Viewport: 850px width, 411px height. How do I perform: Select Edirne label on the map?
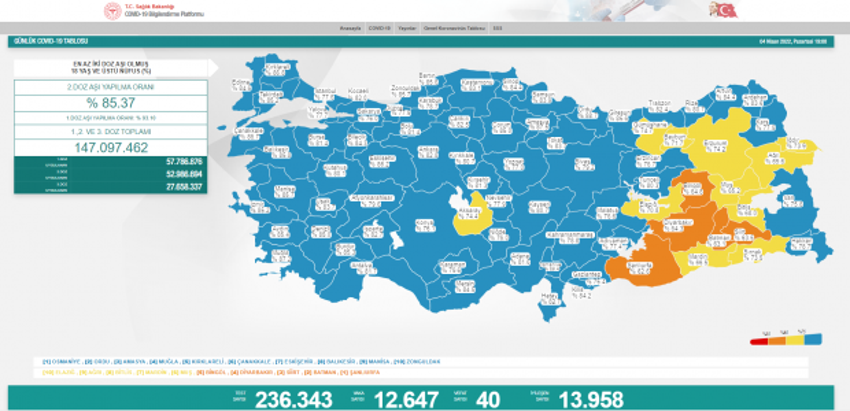pos(241,86)
